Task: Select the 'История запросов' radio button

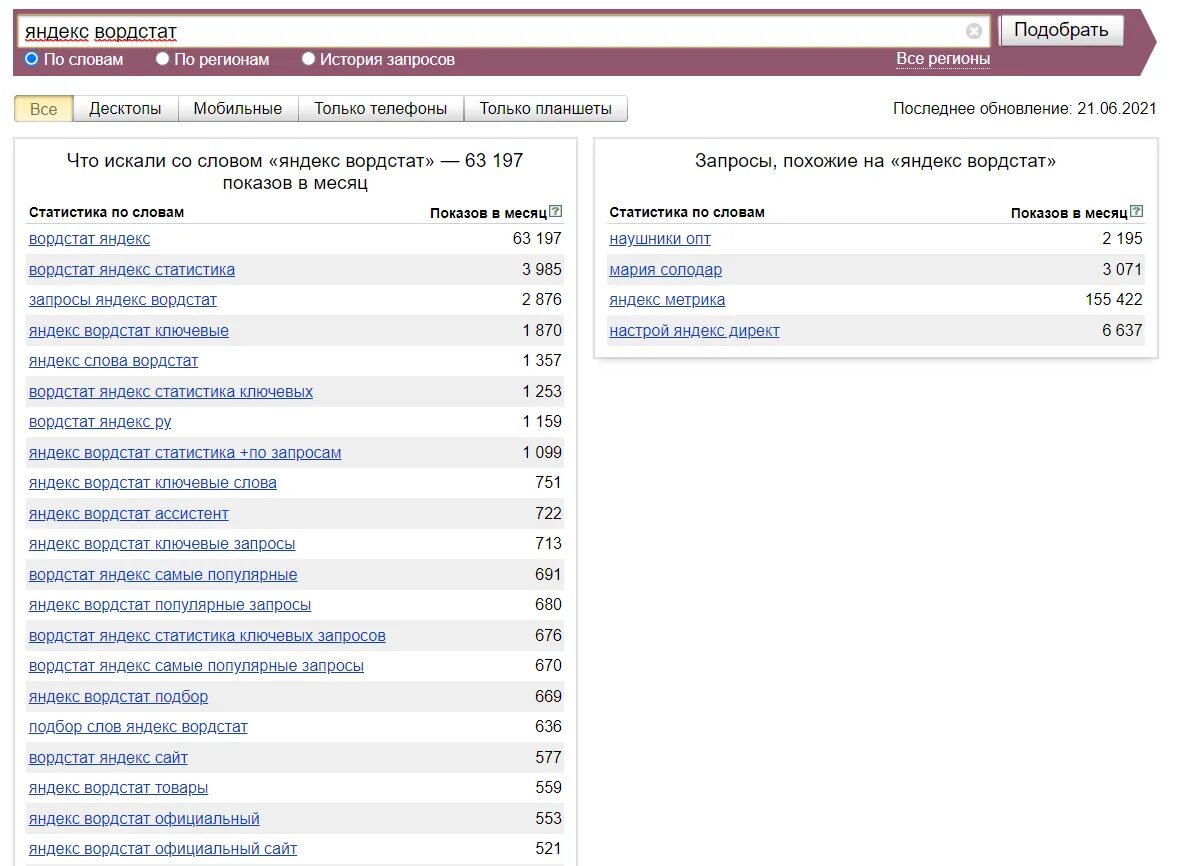Action: [308, 59]
